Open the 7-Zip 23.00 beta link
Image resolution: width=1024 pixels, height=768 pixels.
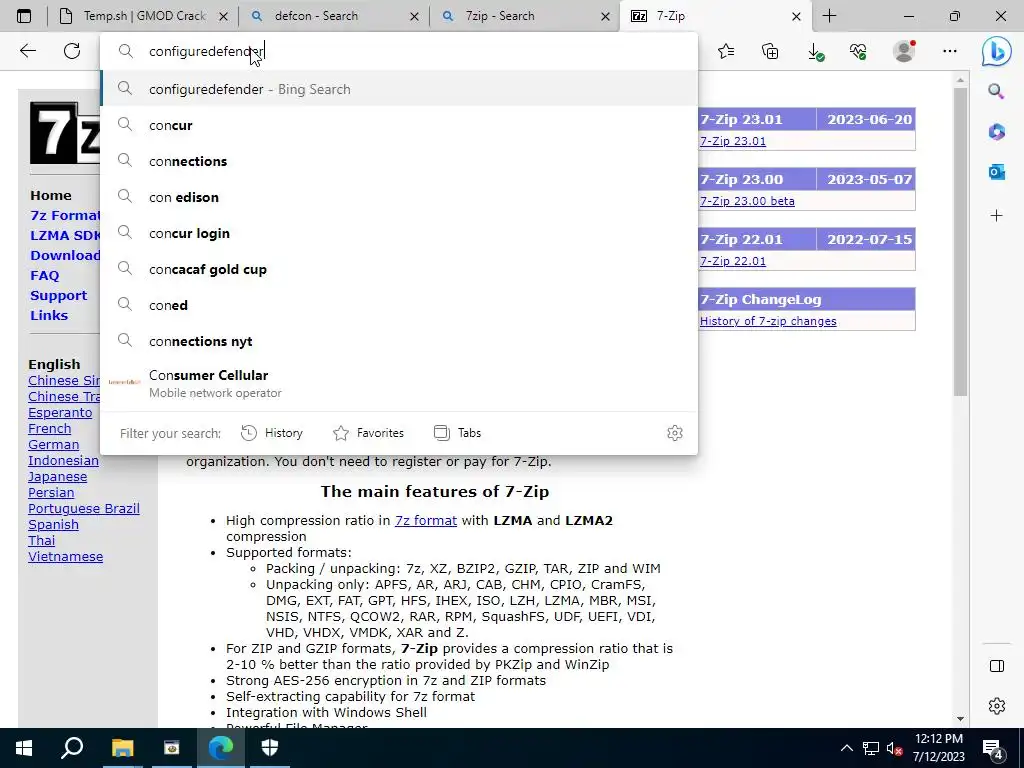747,201
